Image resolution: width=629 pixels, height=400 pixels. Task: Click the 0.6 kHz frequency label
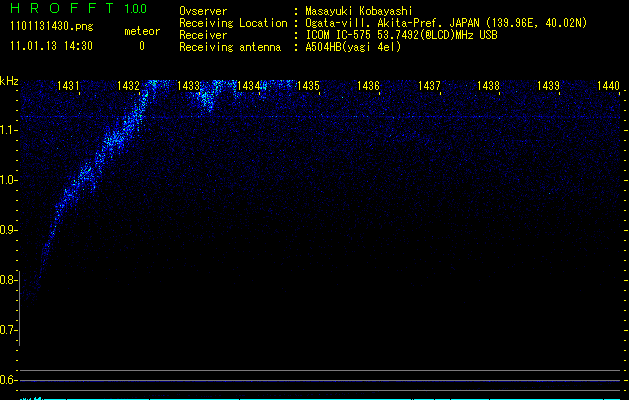click(x=8, y=380)
